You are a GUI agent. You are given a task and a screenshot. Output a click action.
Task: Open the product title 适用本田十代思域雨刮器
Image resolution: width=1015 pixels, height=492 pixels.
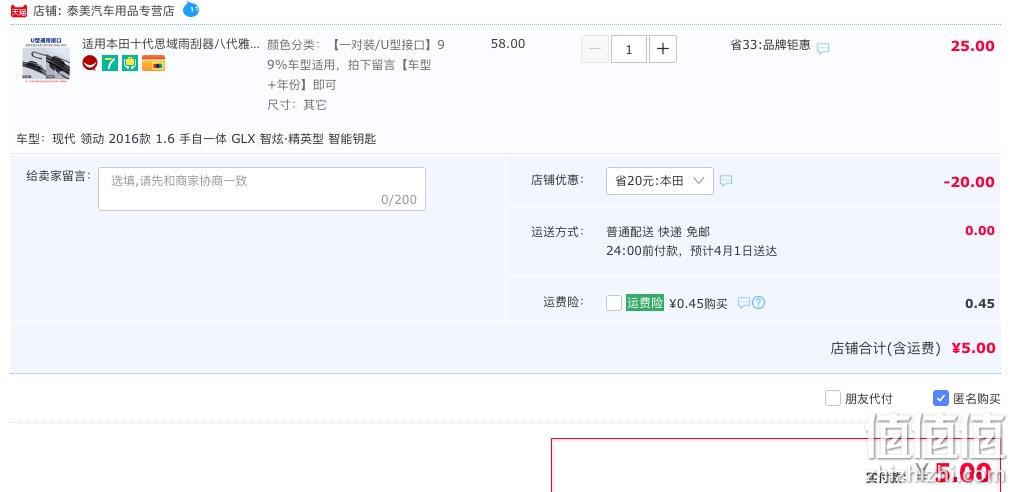coord(171,44)
